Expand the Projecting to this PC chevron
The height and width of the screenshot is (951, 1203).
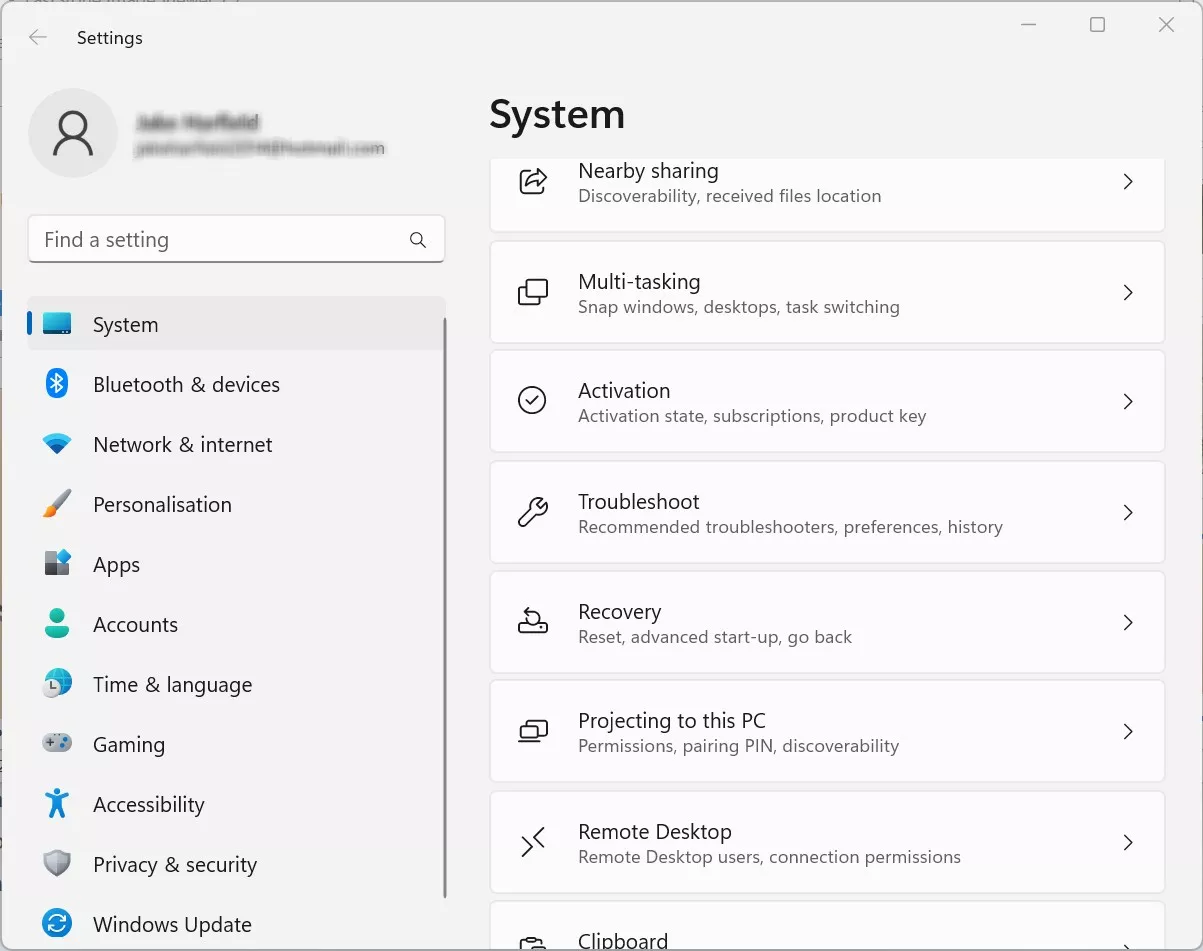[x=1128, y=732]
